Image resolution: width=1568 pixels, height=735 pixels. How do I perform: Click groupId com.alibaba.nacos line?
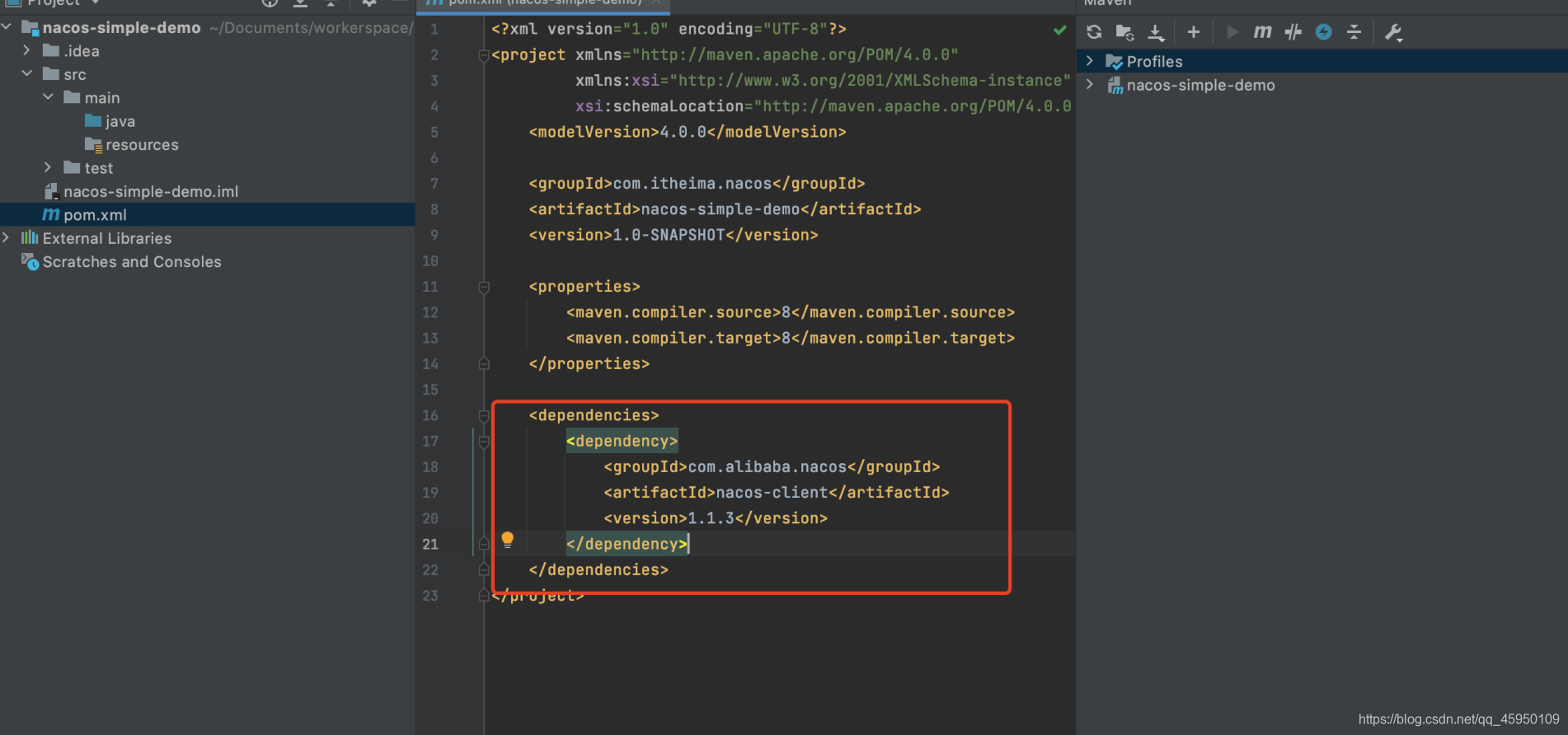772,467
